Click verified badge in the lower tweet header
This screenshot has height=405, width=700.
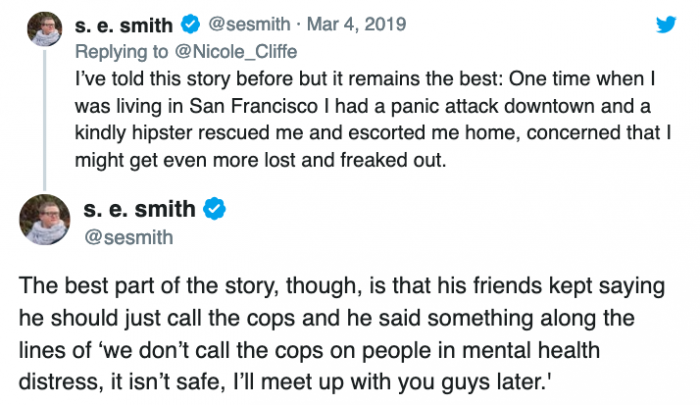click(215, 211)
